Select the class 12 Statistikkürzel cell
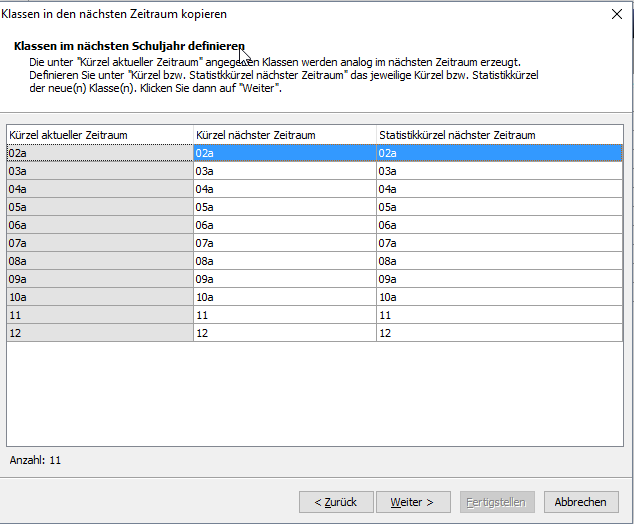Screen dimensions: 634x524 pos(499,333)
